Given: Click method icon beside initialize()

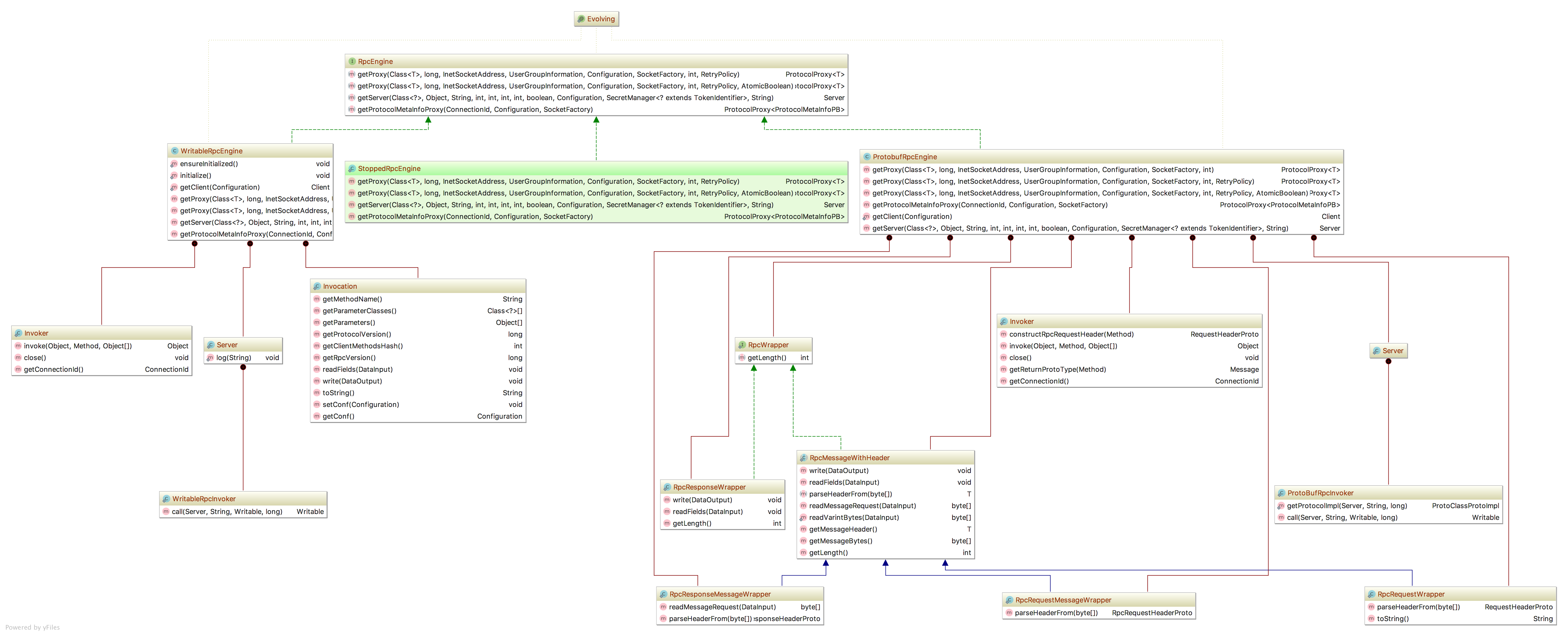Looking at the screenshot, I should (x=174, y=175).
